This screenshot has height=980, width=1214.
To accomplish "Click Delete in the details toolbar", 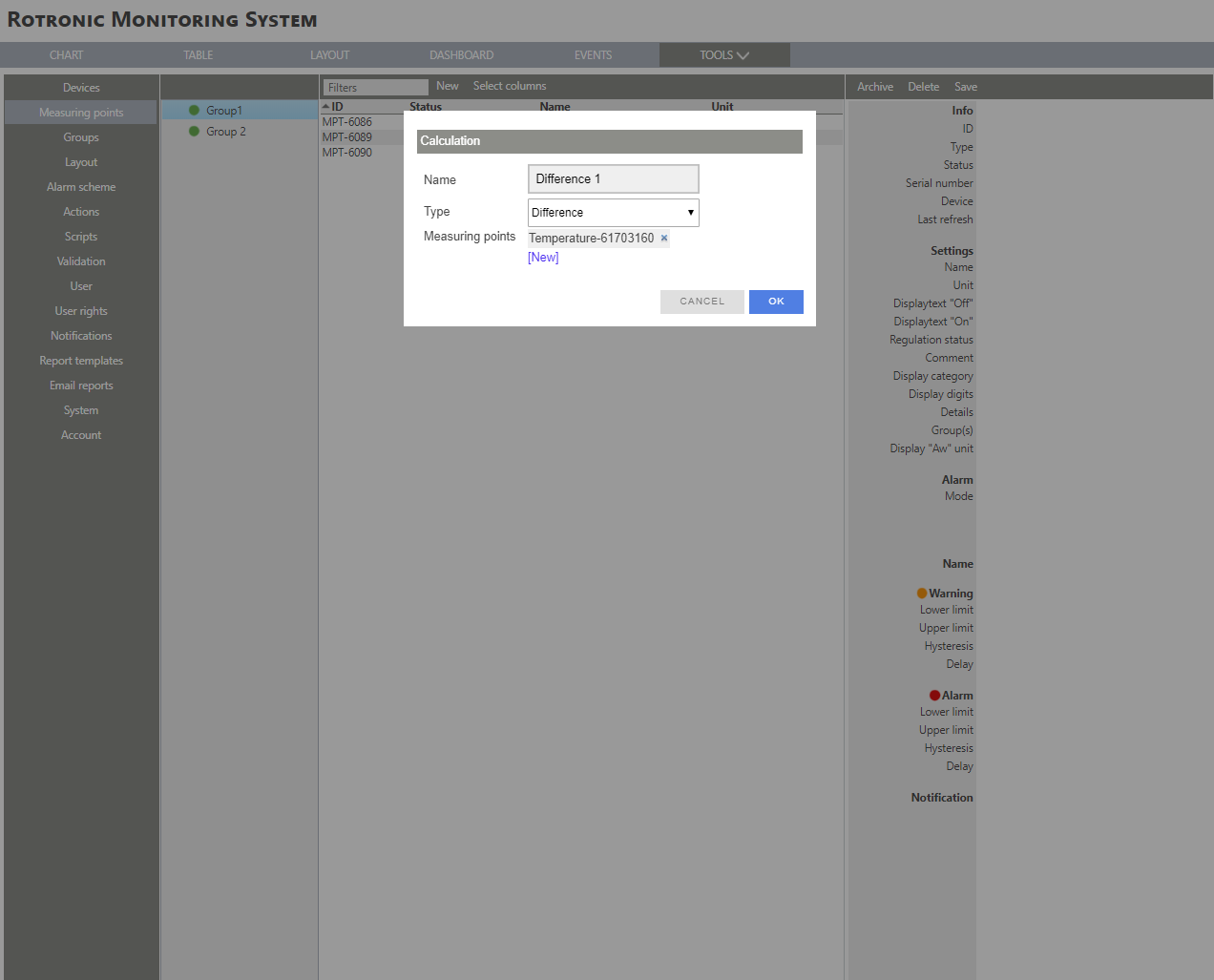I will click(x=924, y=87).
